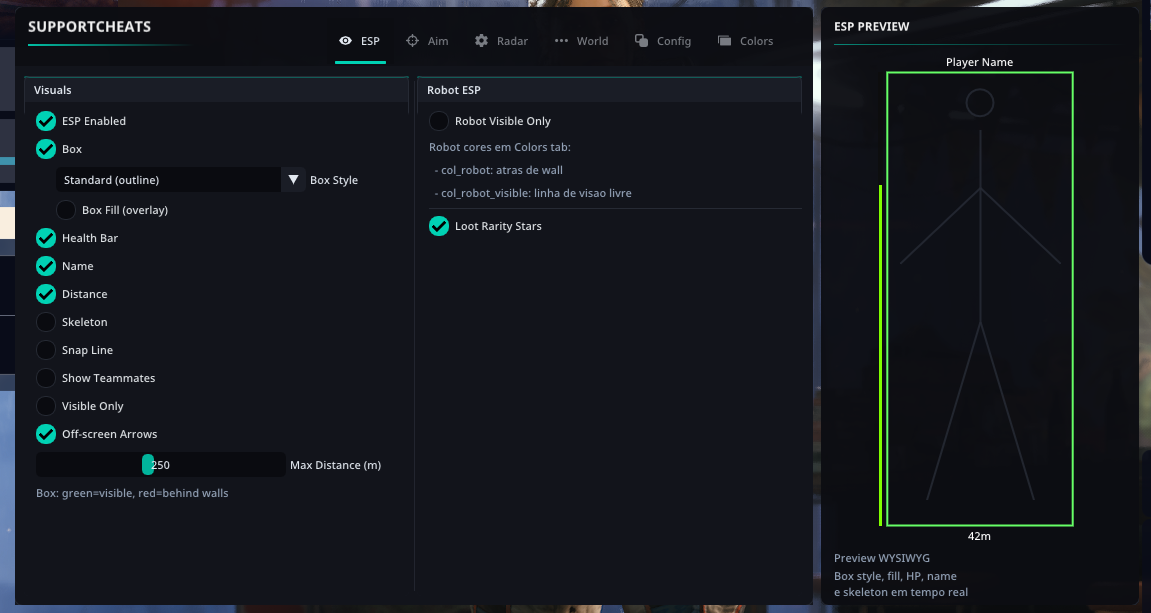Click the green health bar in preview
1151x613 pixels.
(x=880, y=355)
